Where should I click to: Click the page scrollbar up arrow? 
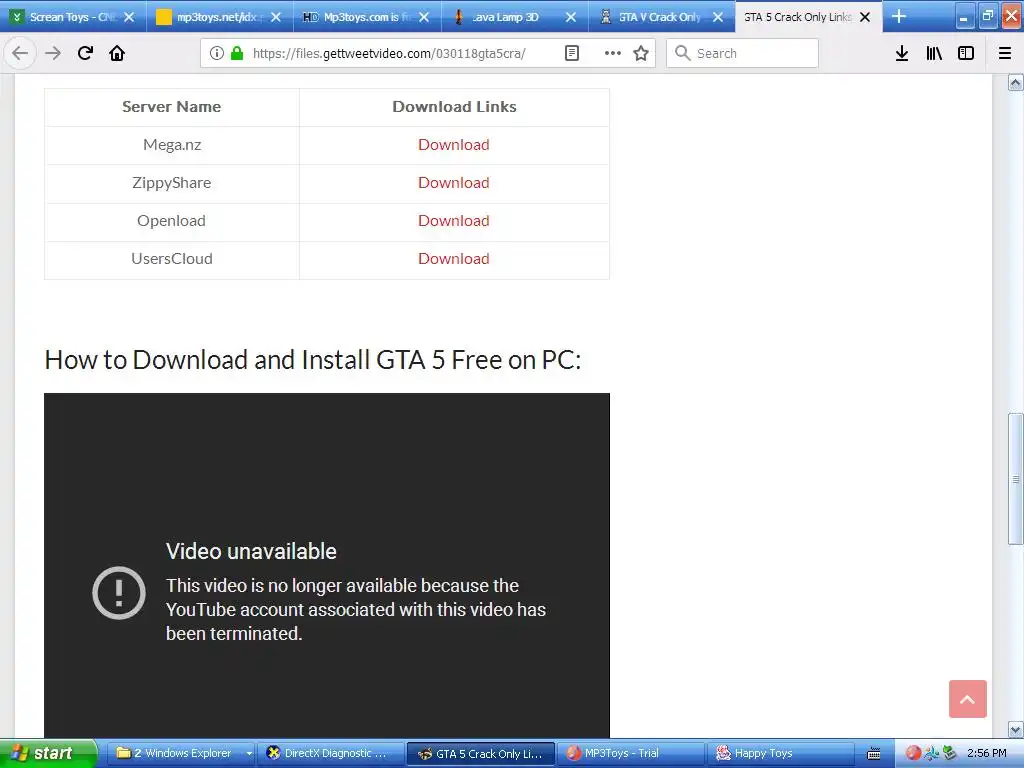(1016, 82)
